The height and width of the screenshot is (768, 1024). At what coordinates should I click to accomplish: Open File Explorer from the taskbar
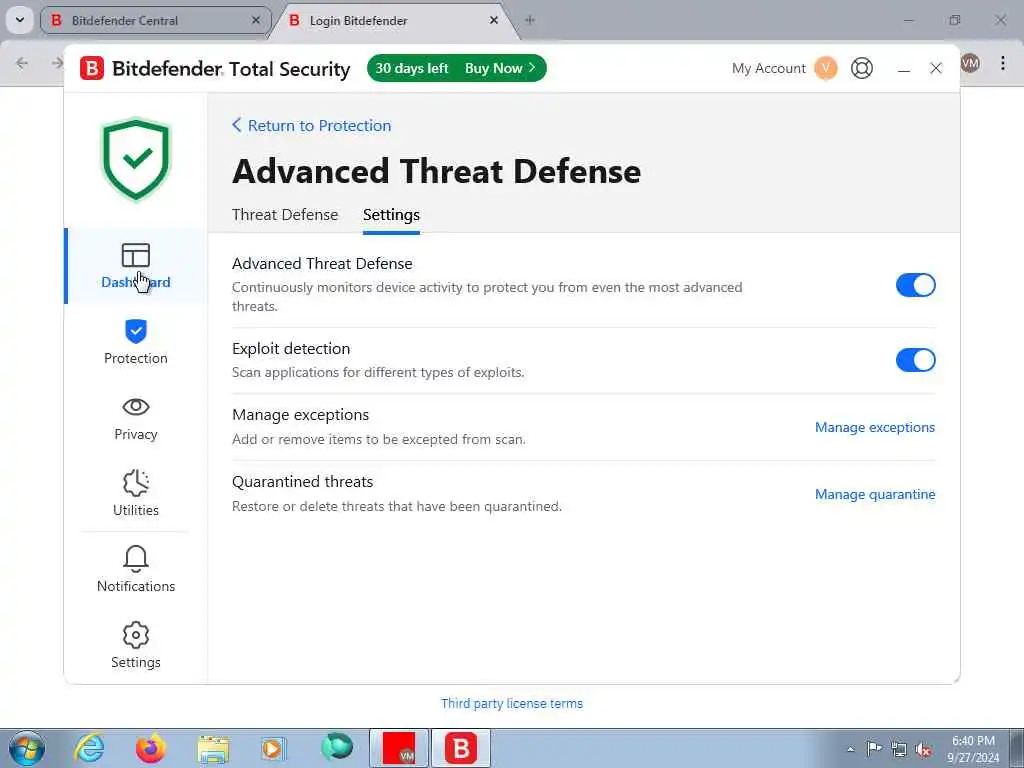click(213, 749)
